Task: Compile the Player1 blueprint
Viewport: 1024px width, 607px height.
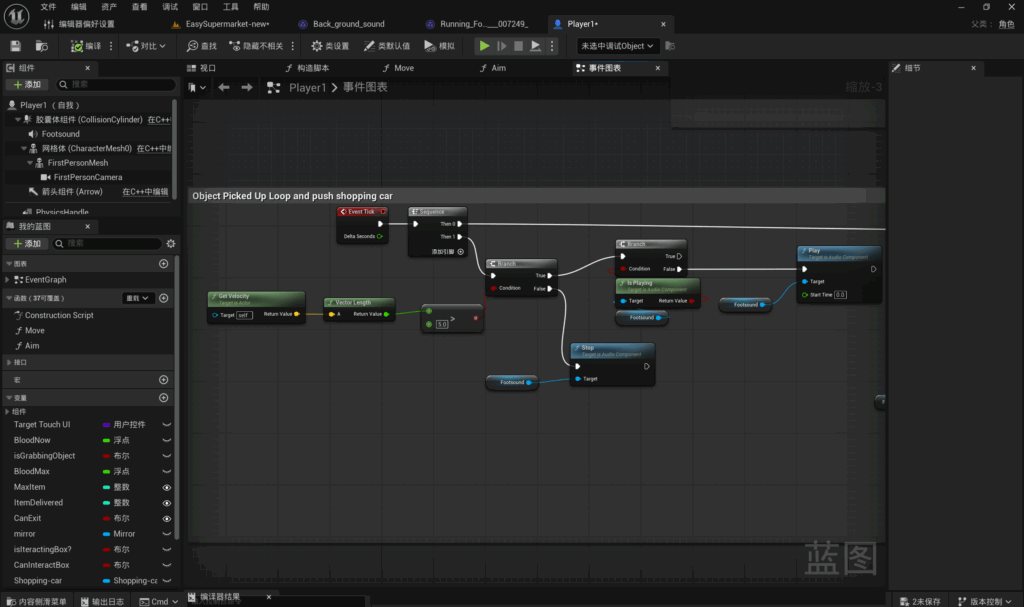Action: (86, 46)
